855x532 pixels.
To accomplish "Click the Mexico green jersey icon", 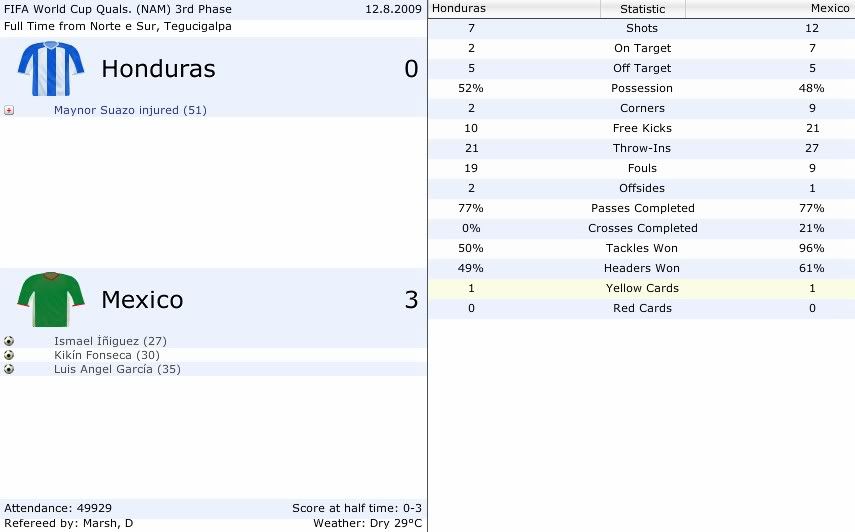I will tap(51, 299).
